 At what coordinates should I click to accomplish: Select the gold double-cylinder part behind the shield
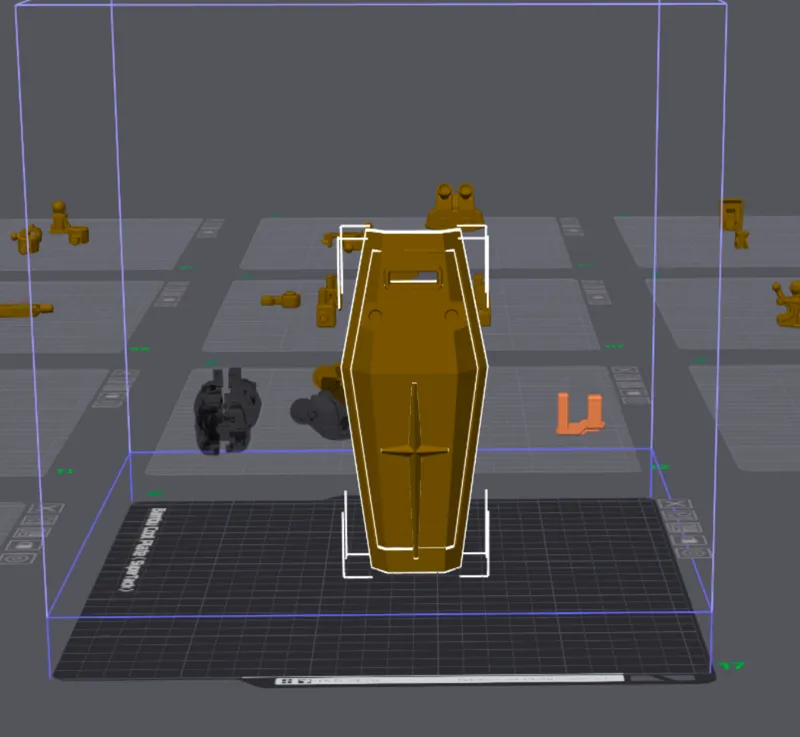(x=455, y=206)
